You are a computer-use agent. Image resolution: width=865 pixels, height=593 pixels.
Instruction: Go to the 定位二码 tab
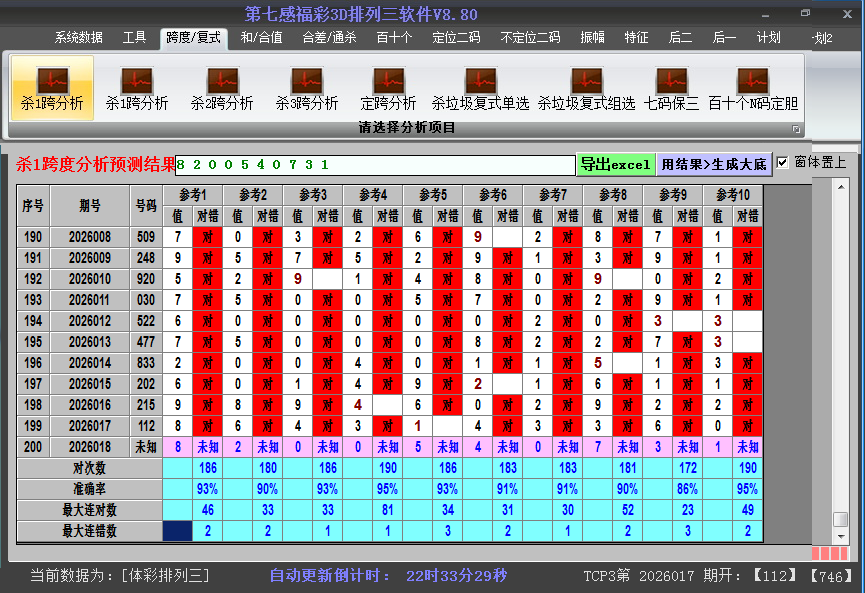[456, 38]
